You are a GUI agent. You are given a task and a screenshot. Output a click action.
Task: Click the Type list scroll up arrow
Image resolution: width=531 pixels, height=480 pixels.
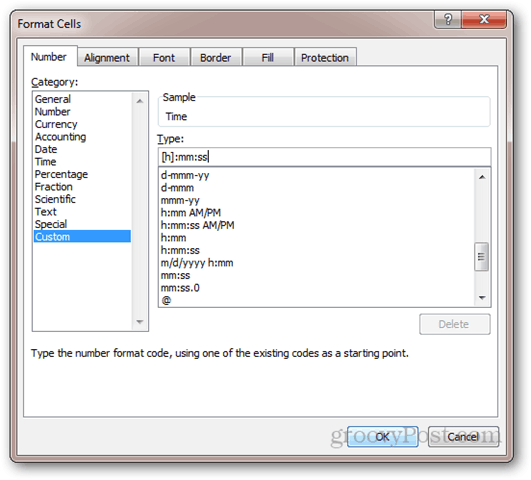(482, 176)
